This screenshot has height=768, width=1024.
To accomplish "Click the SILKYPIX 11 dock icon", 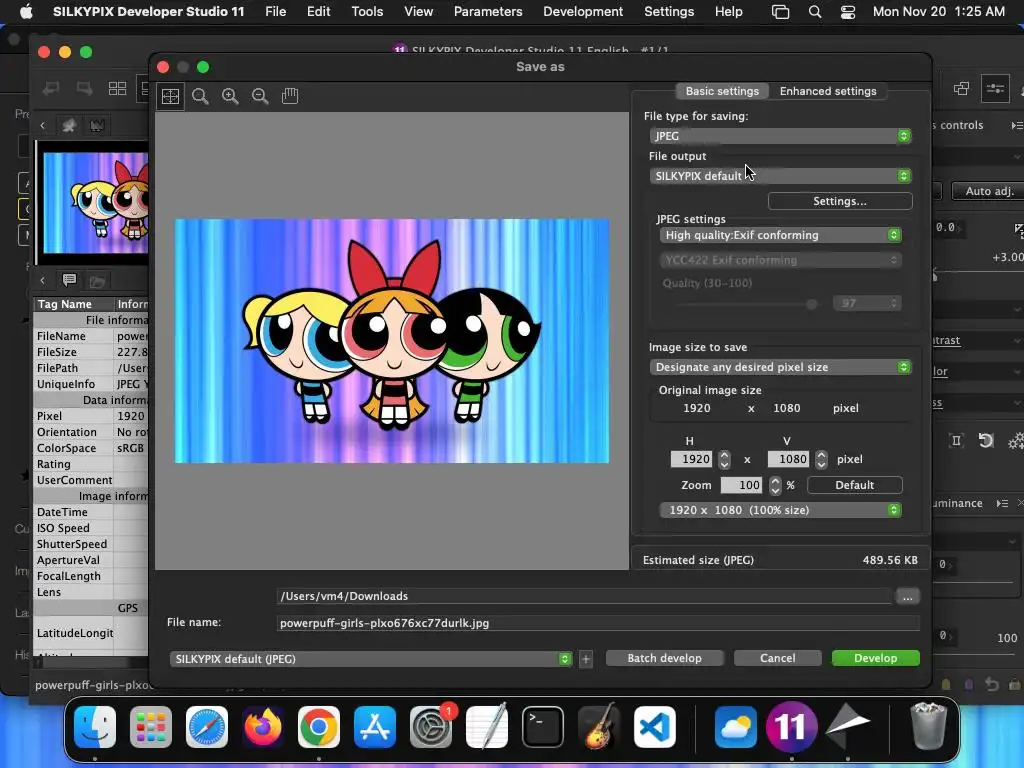I will point(791,727).
